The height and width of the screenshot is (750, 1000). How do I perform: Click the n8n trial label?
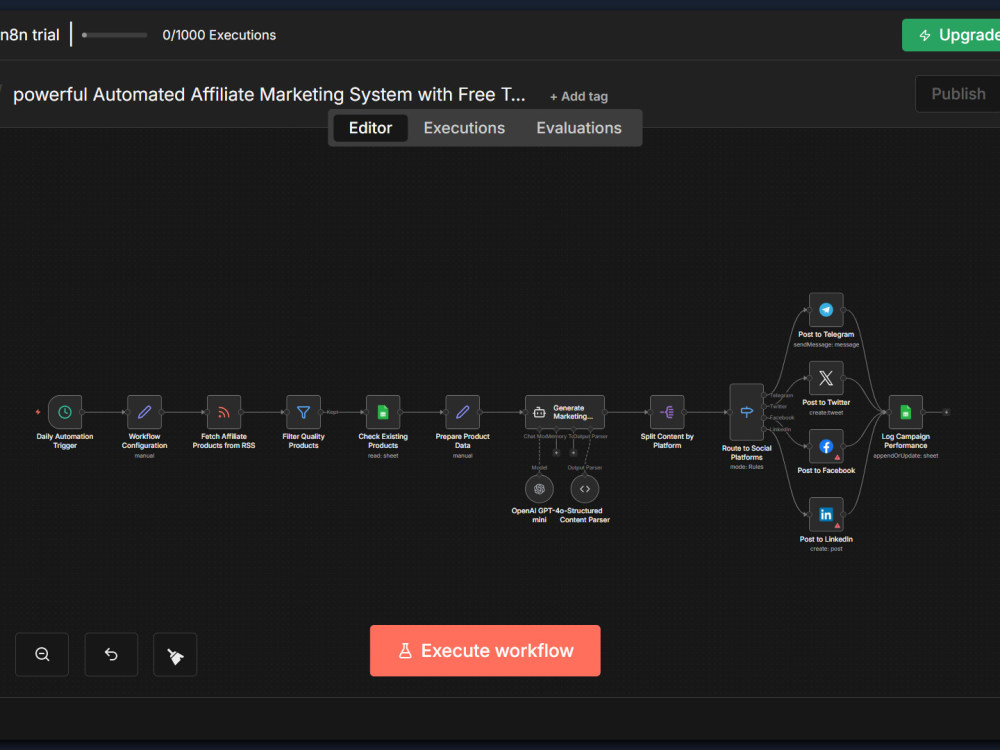click(x=30, y=35)
